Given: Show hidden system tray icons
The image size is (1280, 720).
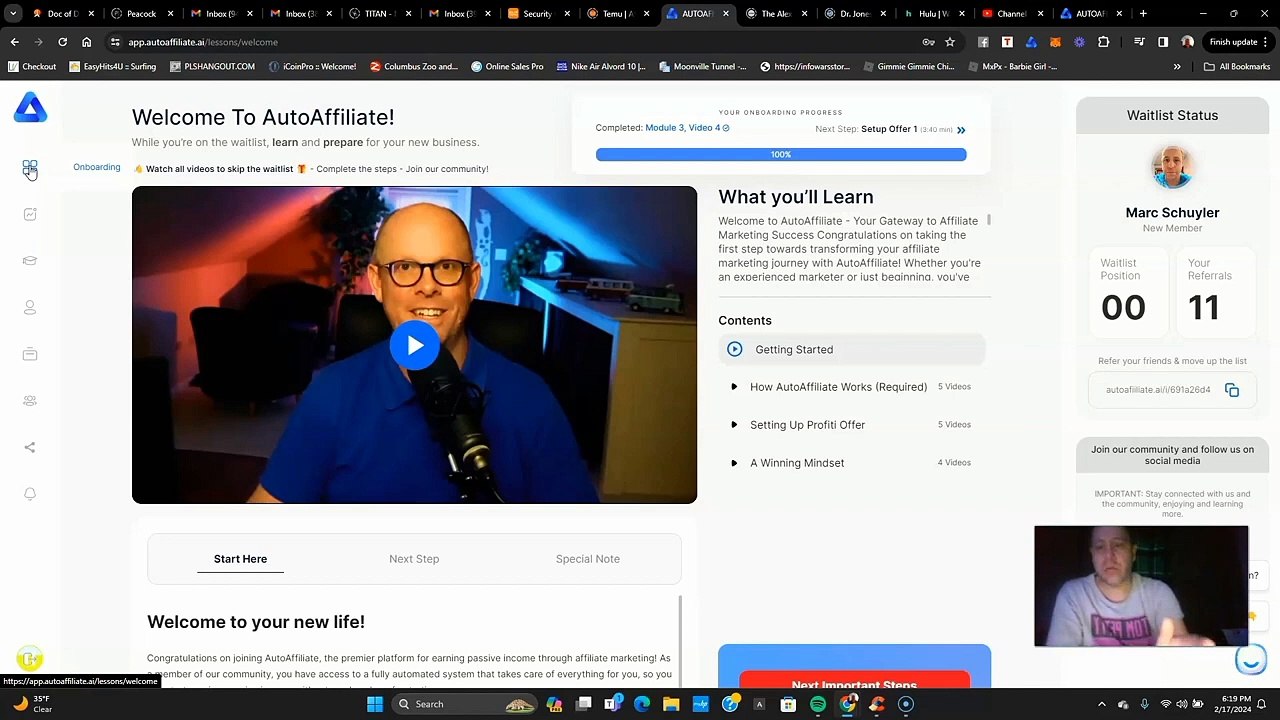Looking at the screenshot, I should point(1102,704).
